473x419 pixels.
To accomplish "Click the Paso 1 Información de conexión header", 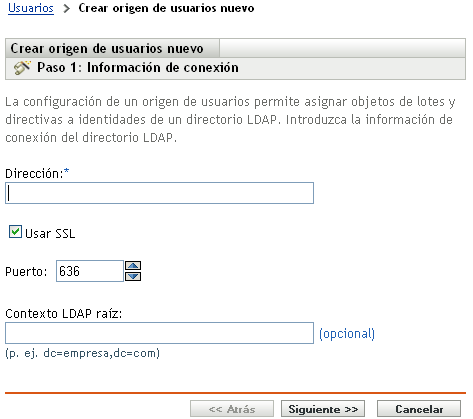I will pyautogui.click(x=138, y=68).
